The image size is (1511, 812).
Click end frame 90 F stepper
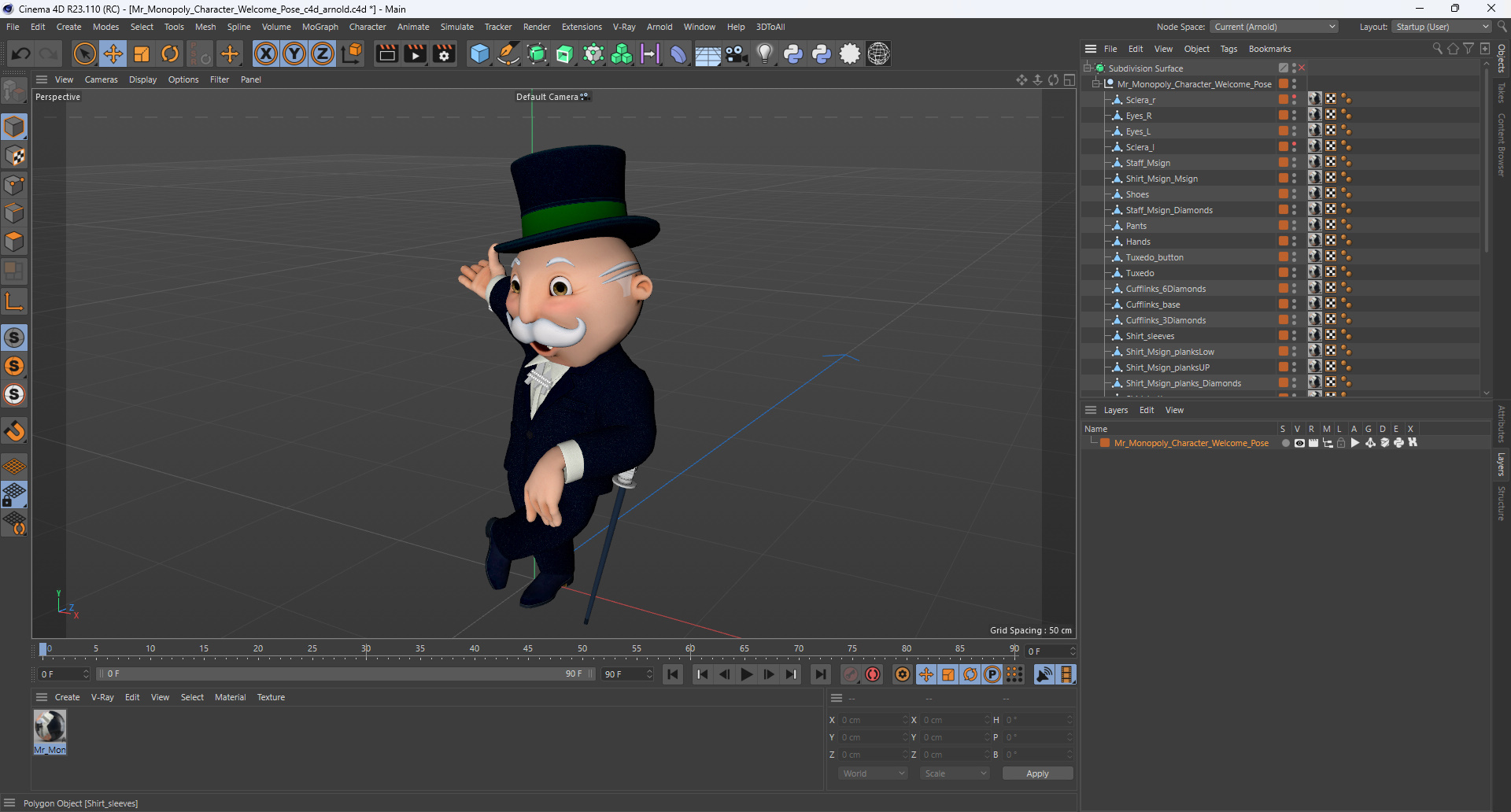point(649,674)
